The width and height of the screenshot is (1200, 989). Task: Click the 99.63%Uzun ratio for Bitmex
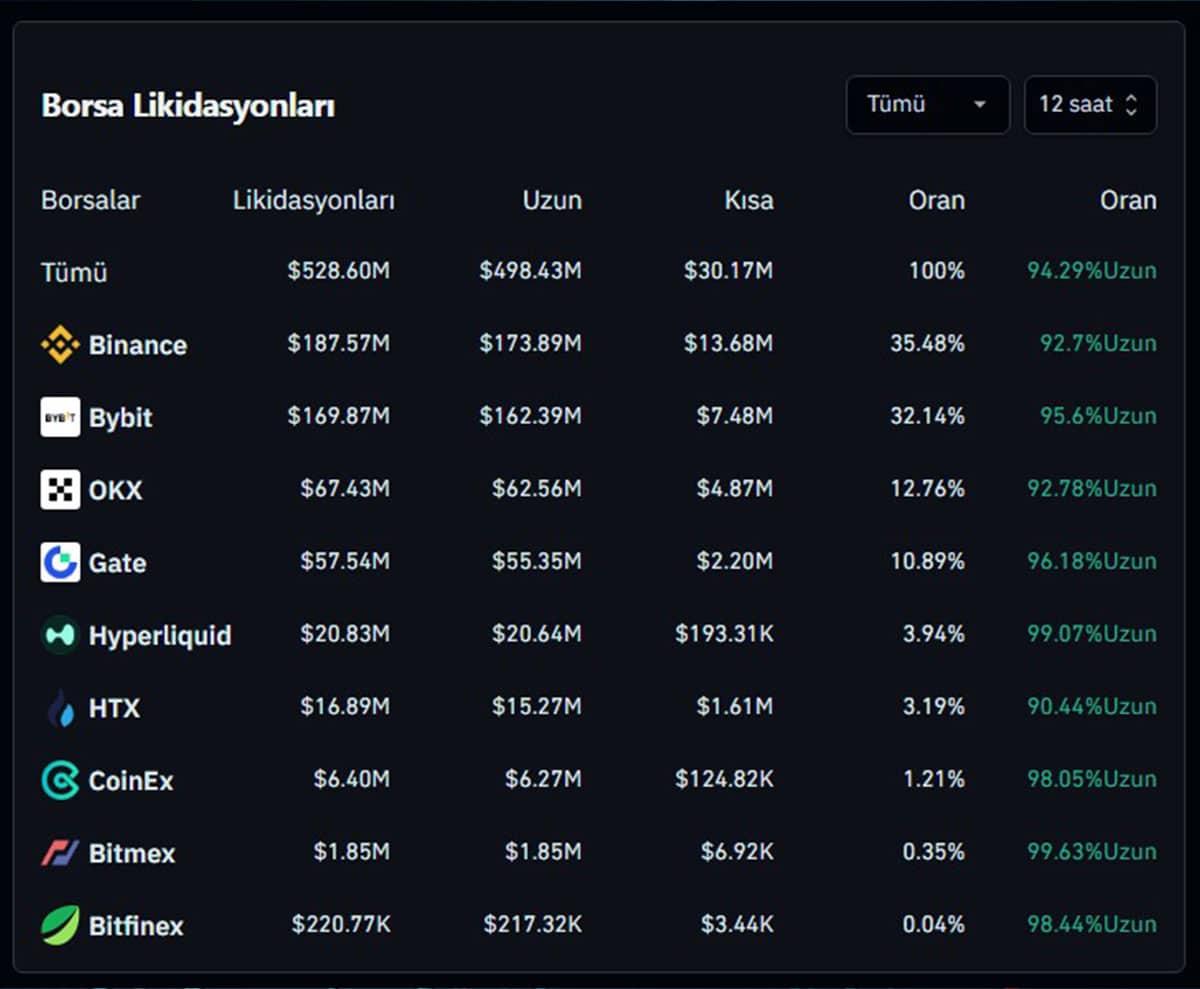click(x=1092, y=852)
